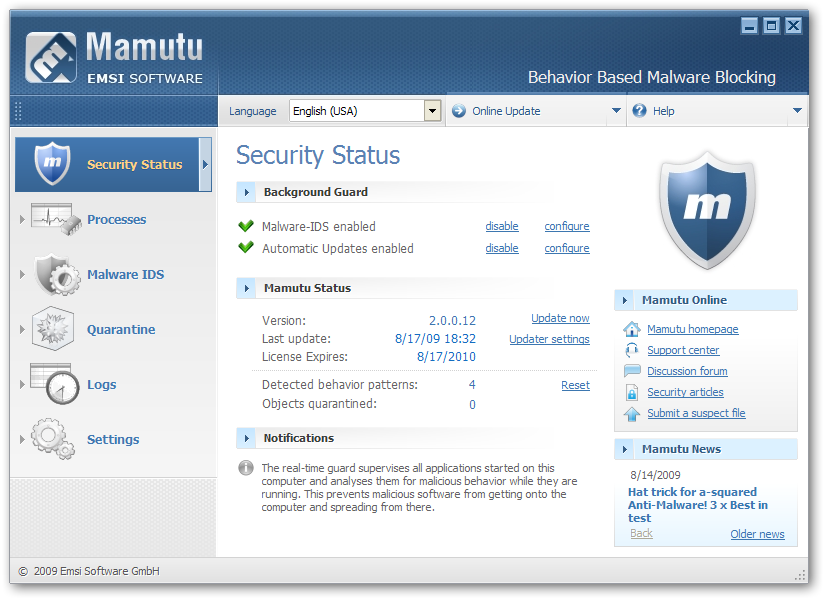The image size is (823, 598).
Task: Open the Help dropdown arrow
Action: click(x=797, y=111)
